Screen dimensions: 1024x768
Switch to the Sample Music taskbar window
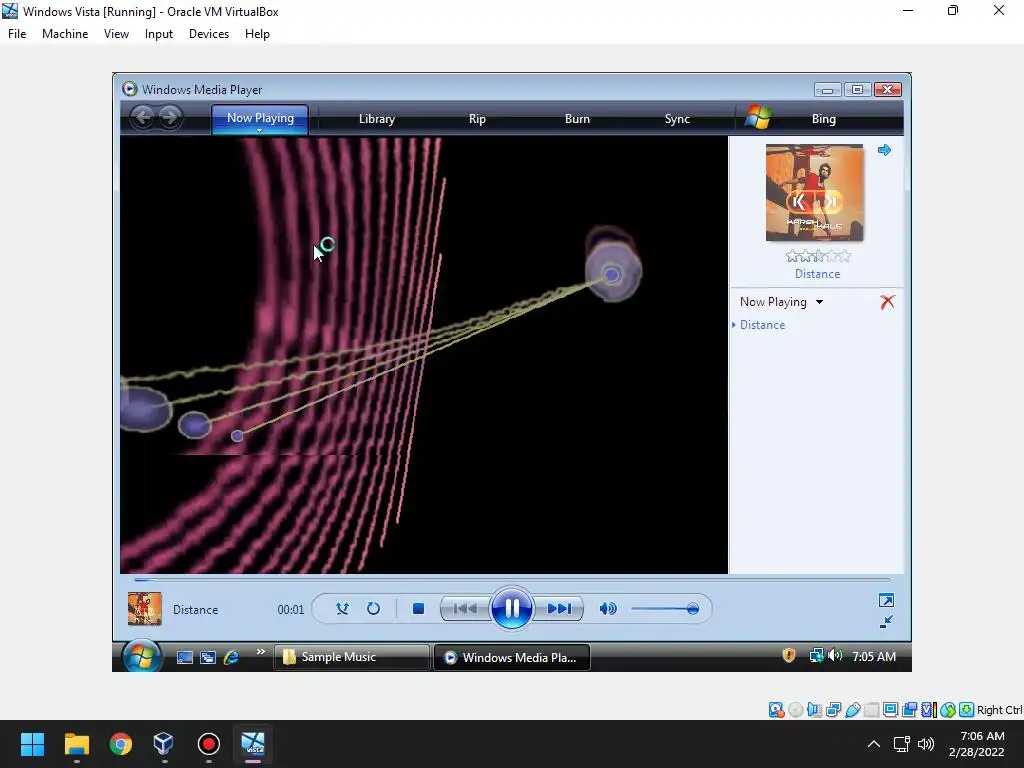point(351,657)
